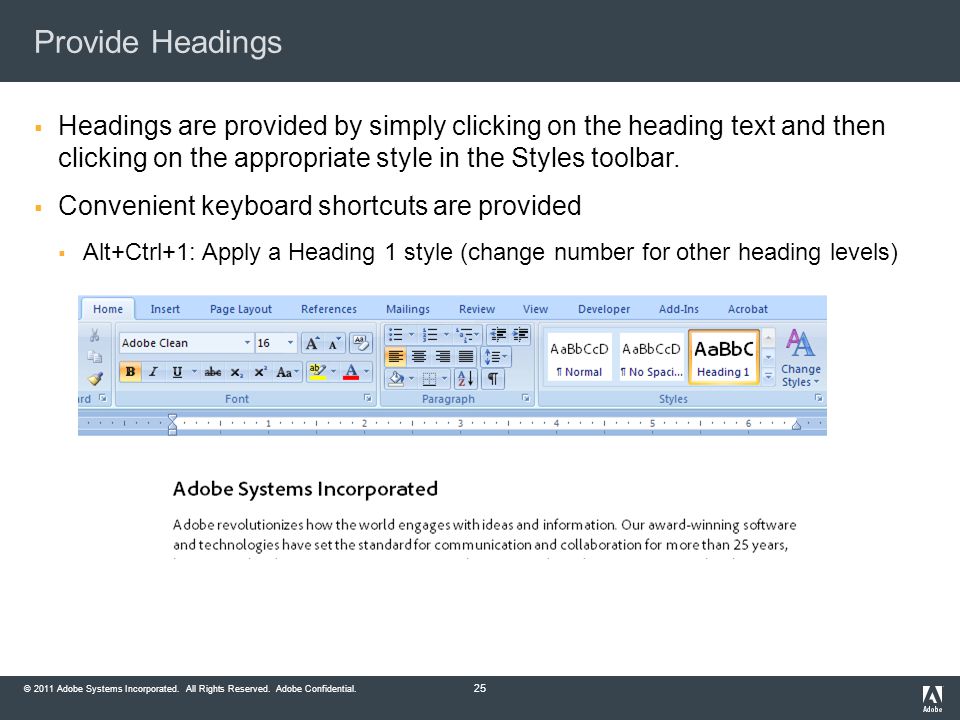Open the Developer tab
Image resolution: width=960 pixels, height=720 pixels.
pos(604,309)
